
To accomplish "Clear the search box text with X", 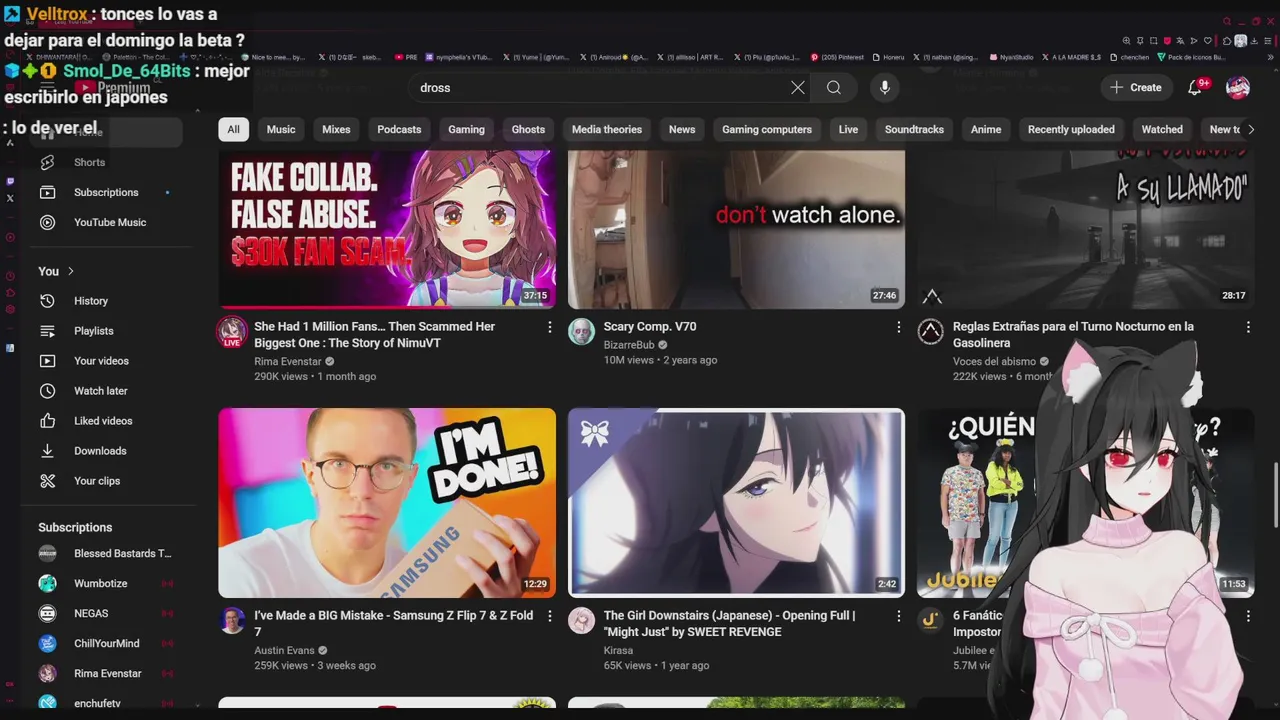I will tap(797, 88).
